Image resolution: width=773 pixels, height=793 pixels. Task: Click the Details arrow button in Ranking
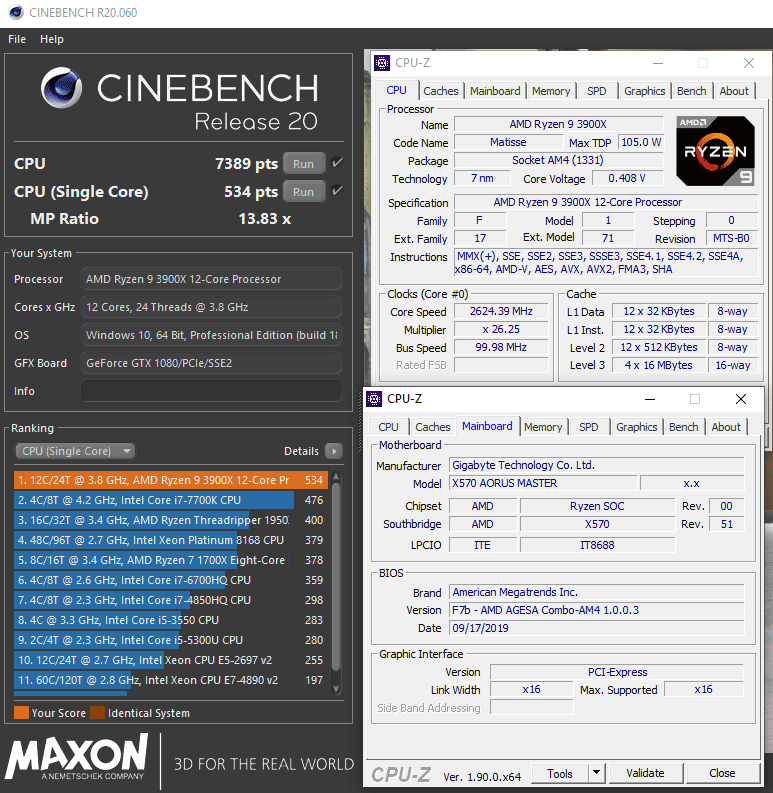334,451
